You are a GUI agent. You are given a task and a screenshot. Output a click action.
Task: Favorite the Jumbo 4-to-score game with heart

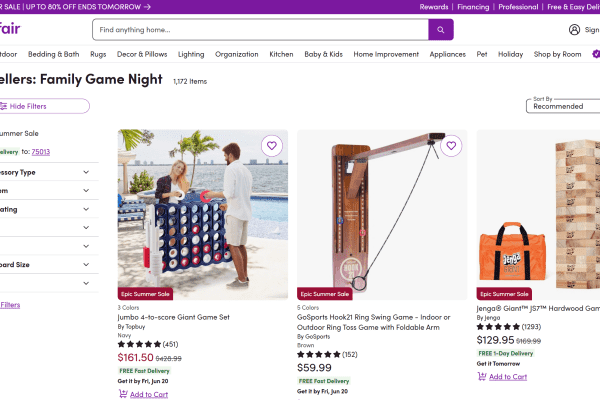[272, 145]
